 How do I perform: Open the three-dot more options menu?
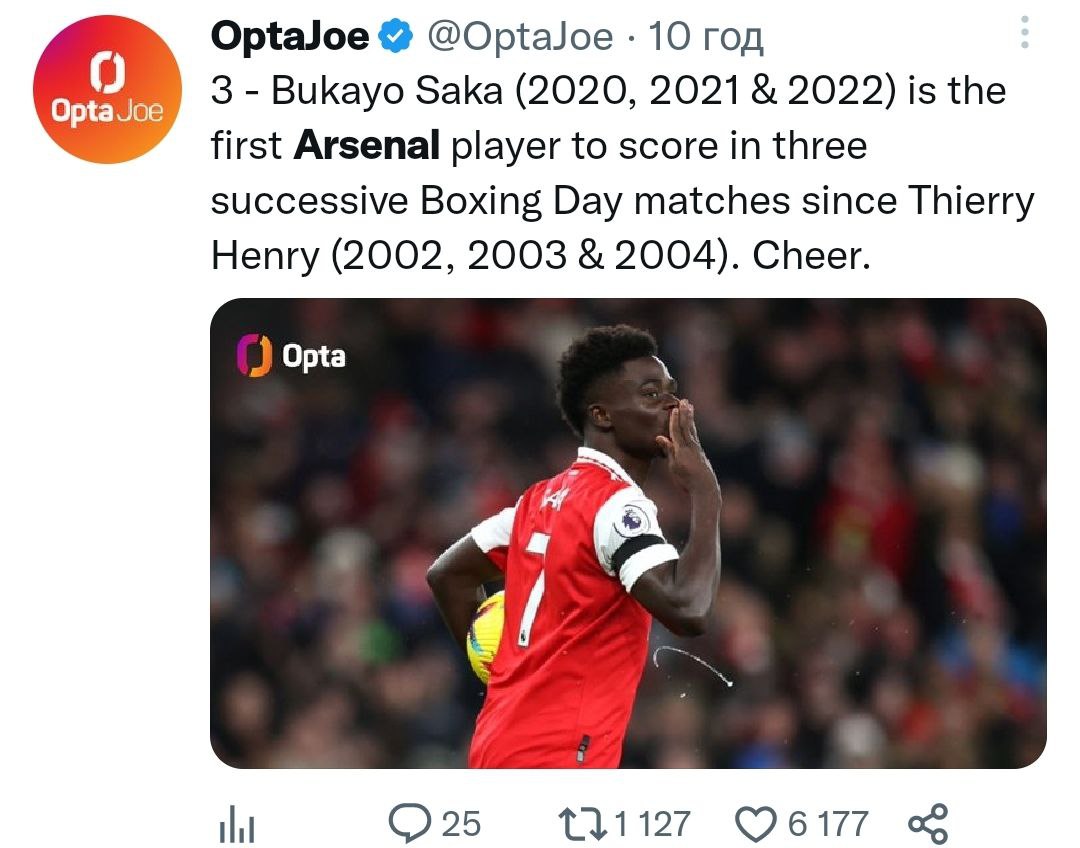[x=1024, y=33]
